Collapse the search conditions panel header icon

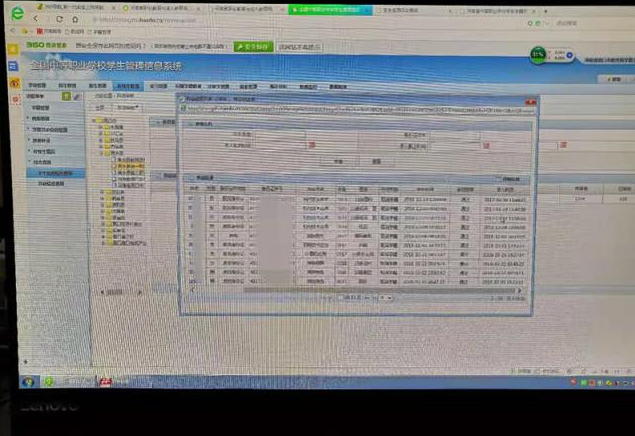(x=190, y=124)
